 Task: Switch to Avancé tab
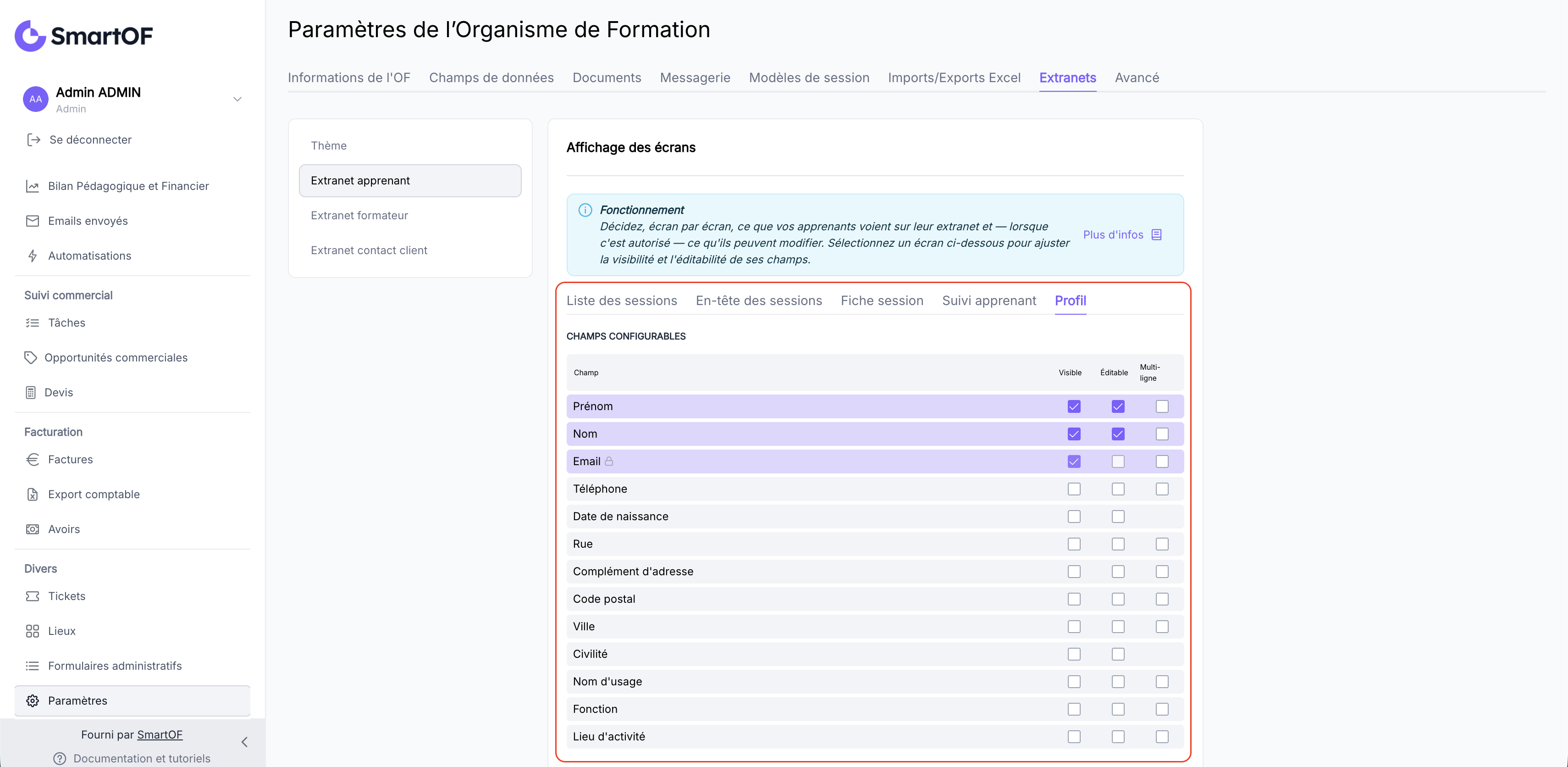[1137, 78]
